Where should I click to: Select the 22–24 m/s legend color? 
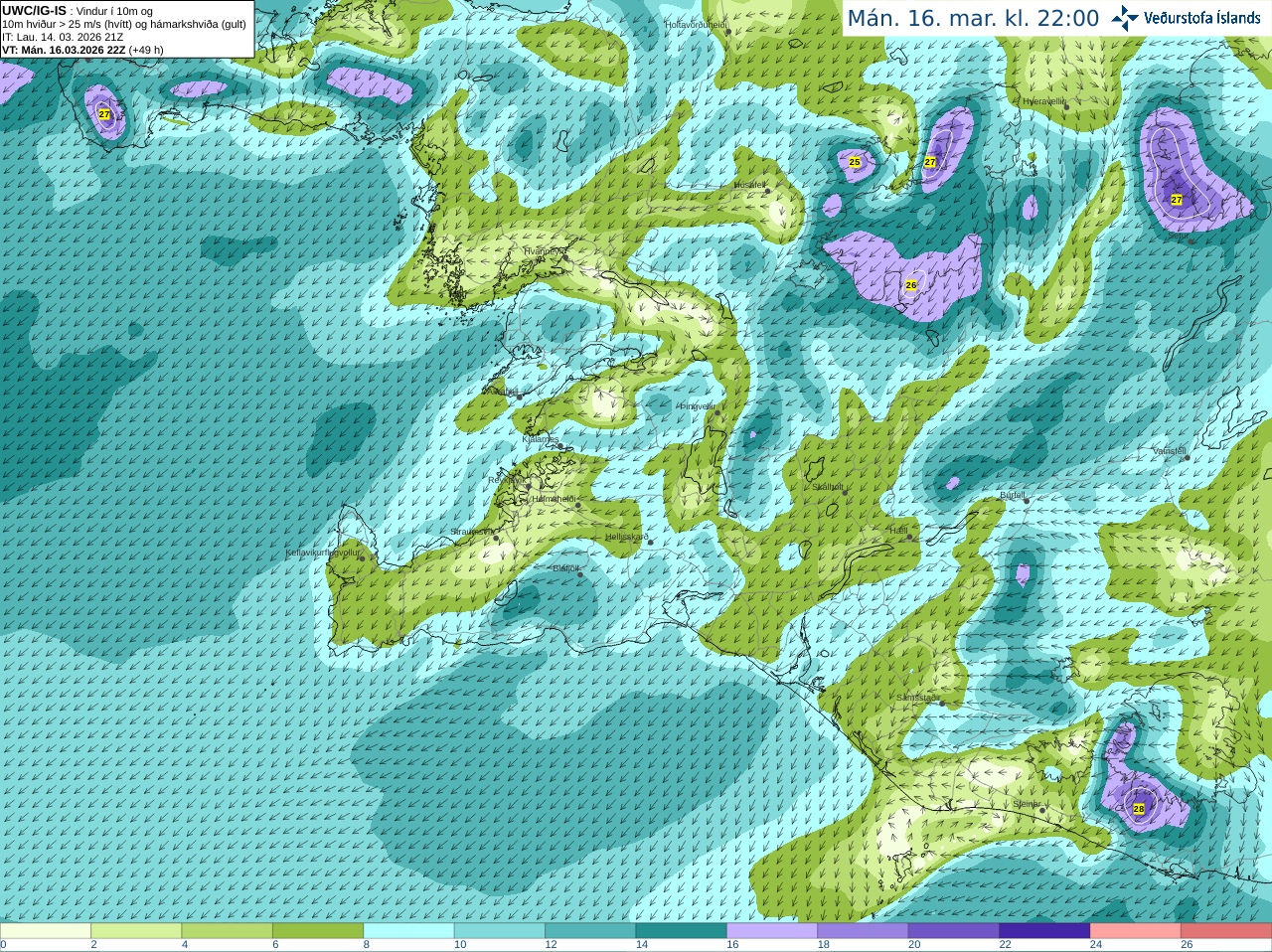coord(1045,931)
